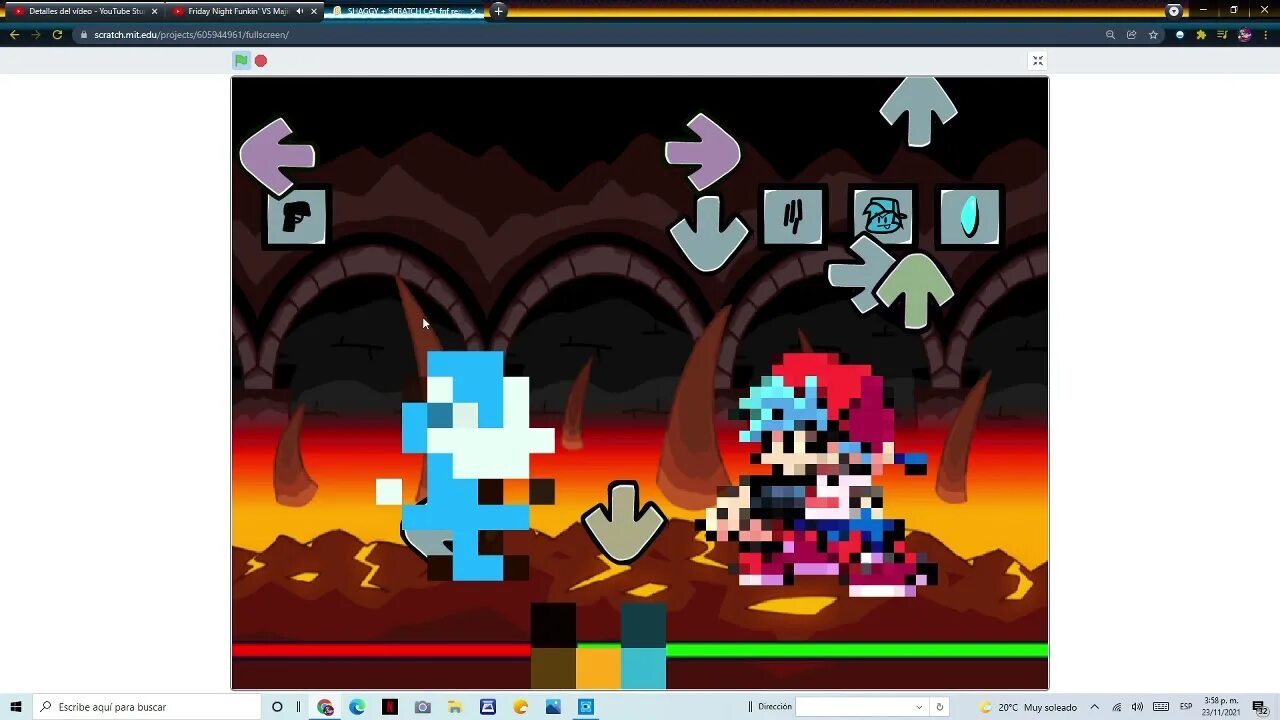The width and height of the screenshot is (1280, 720).
Task: Click the Escribe aquí para buscar search box
Action: tap(147, 707)
